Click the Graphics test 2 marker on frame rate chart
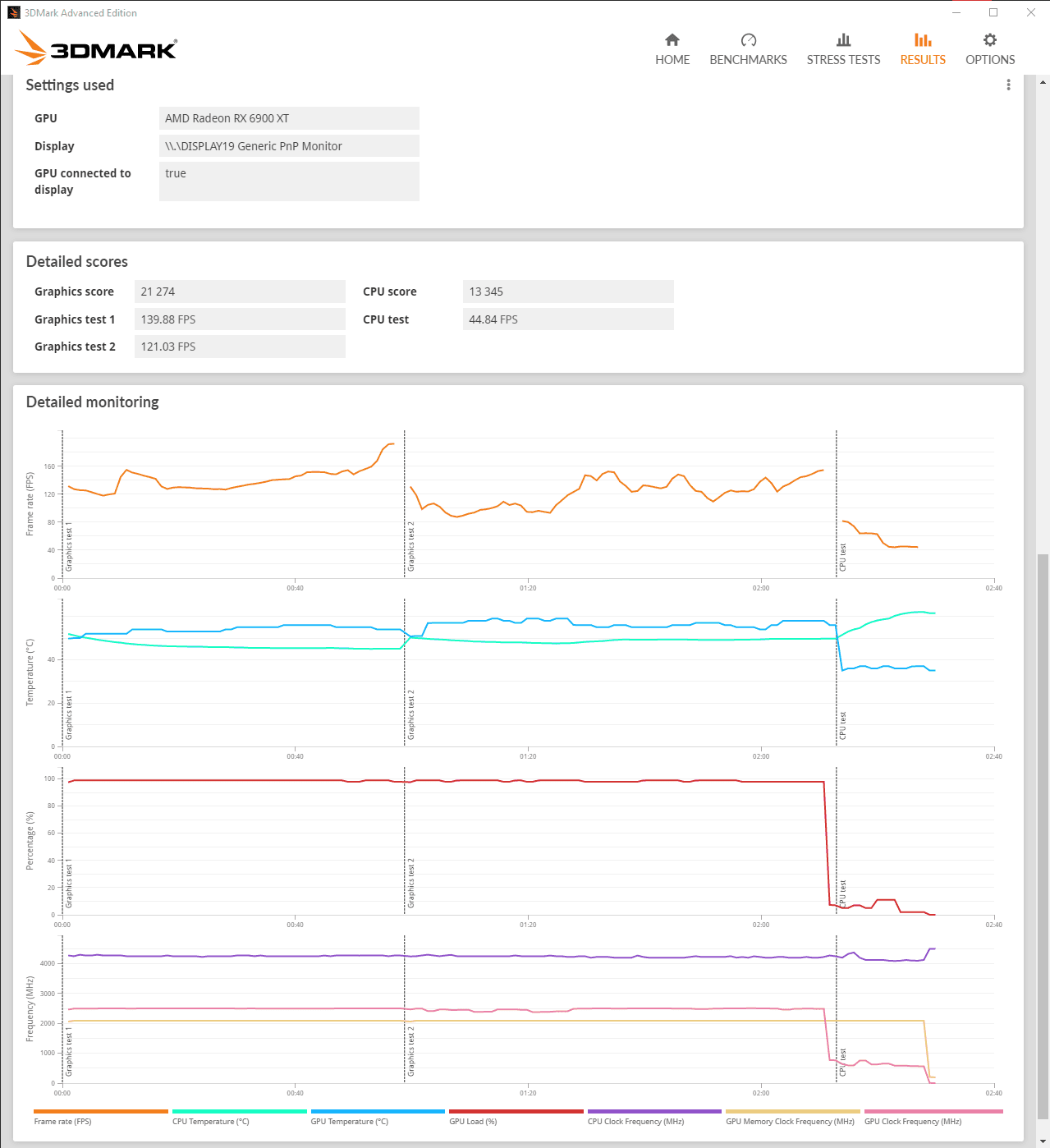This screenshot has width=1050, height=1148. tap(410, 546)
